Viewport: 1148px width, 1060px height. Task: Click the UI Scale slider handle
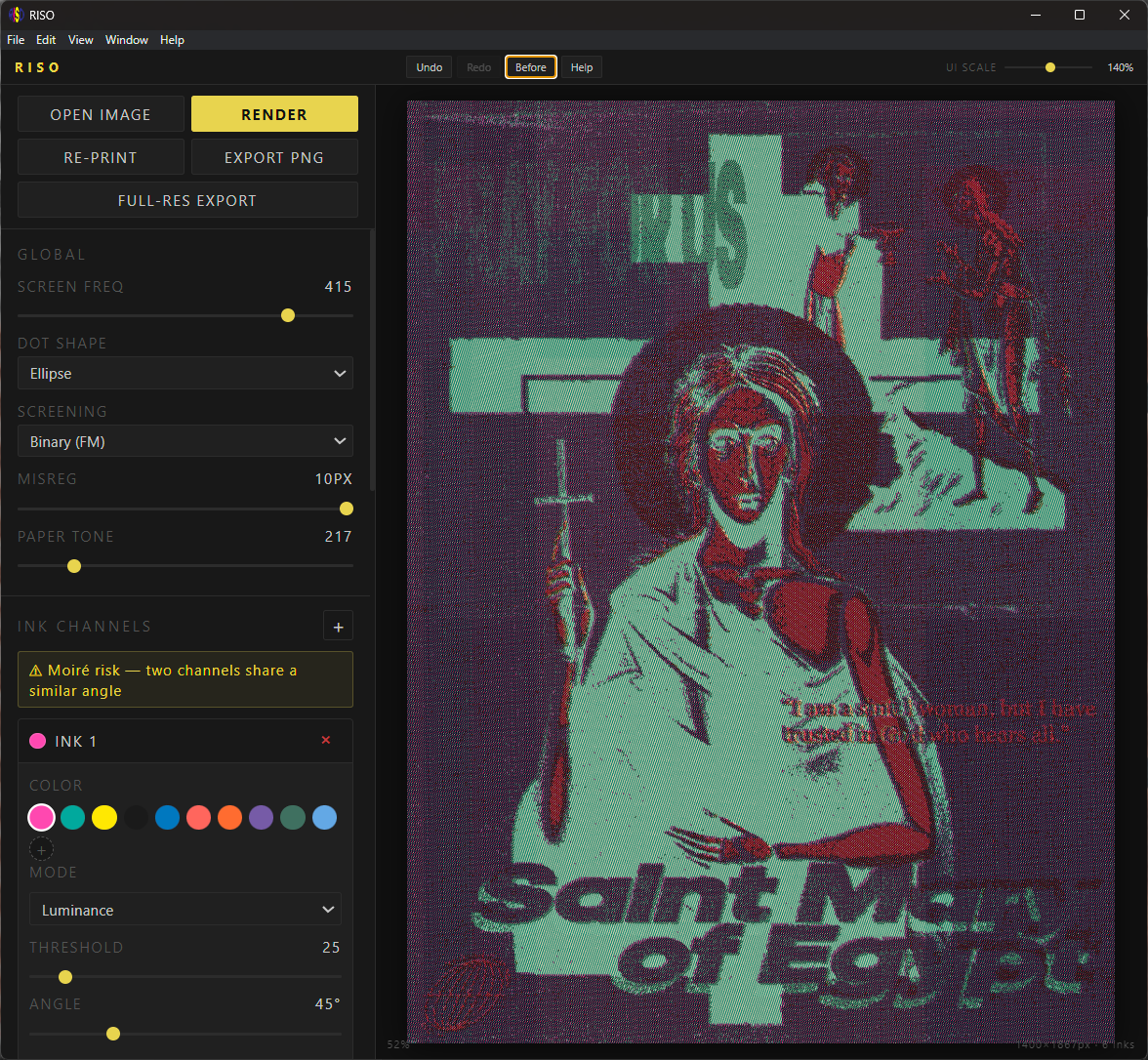1050,67
